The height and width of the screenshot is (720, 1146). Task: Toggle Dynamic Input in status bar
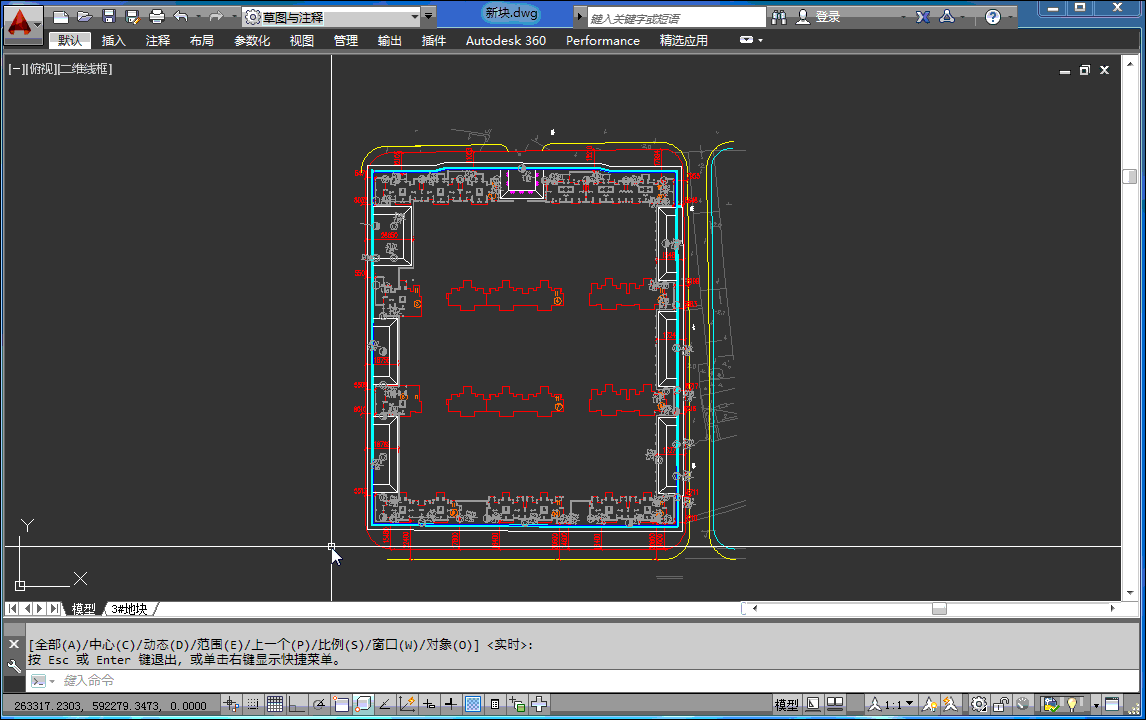point(429,705)
